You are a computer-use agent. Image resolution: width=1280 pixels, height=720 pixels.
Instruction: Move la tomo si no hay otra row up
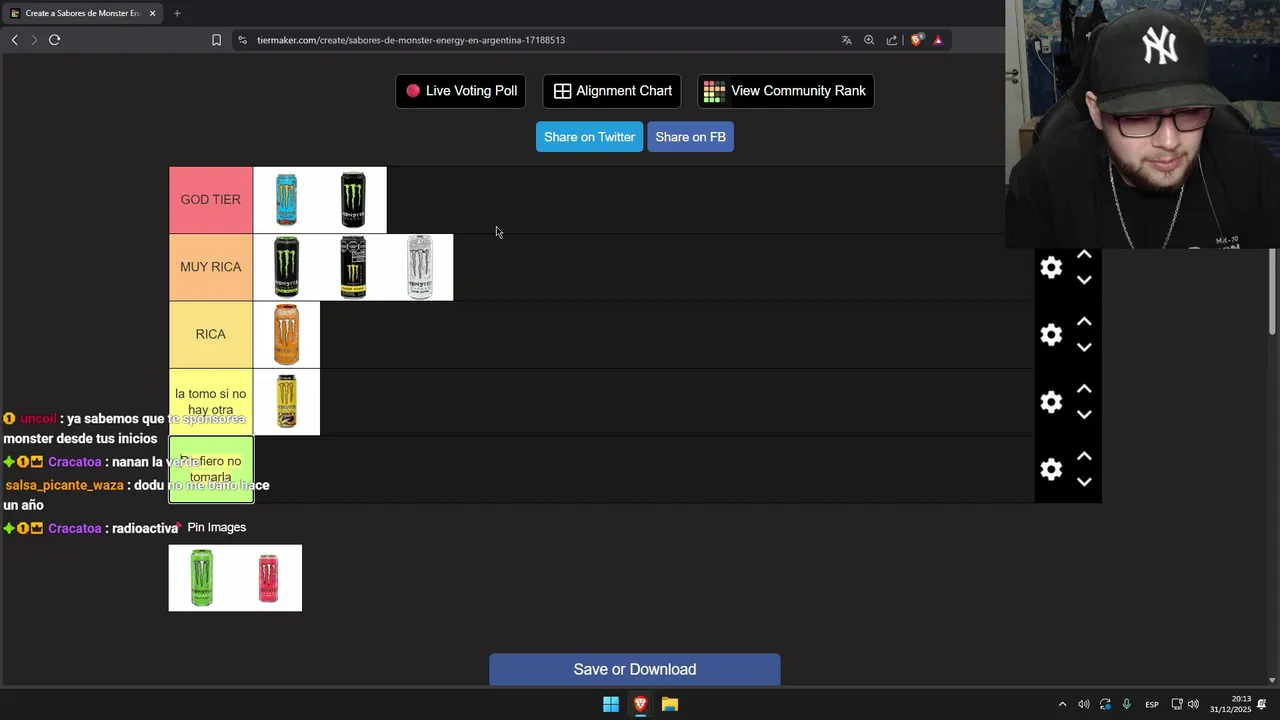1084,389
